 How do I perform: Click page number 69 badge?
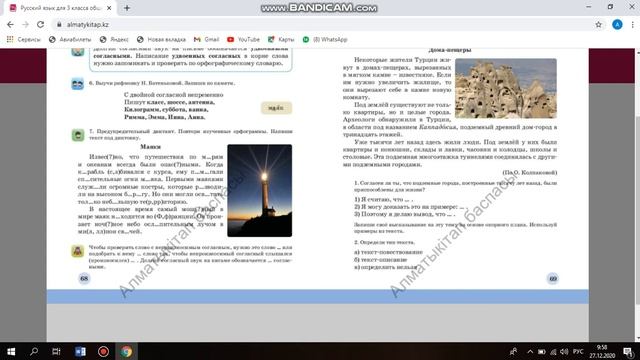pos(553,278)
